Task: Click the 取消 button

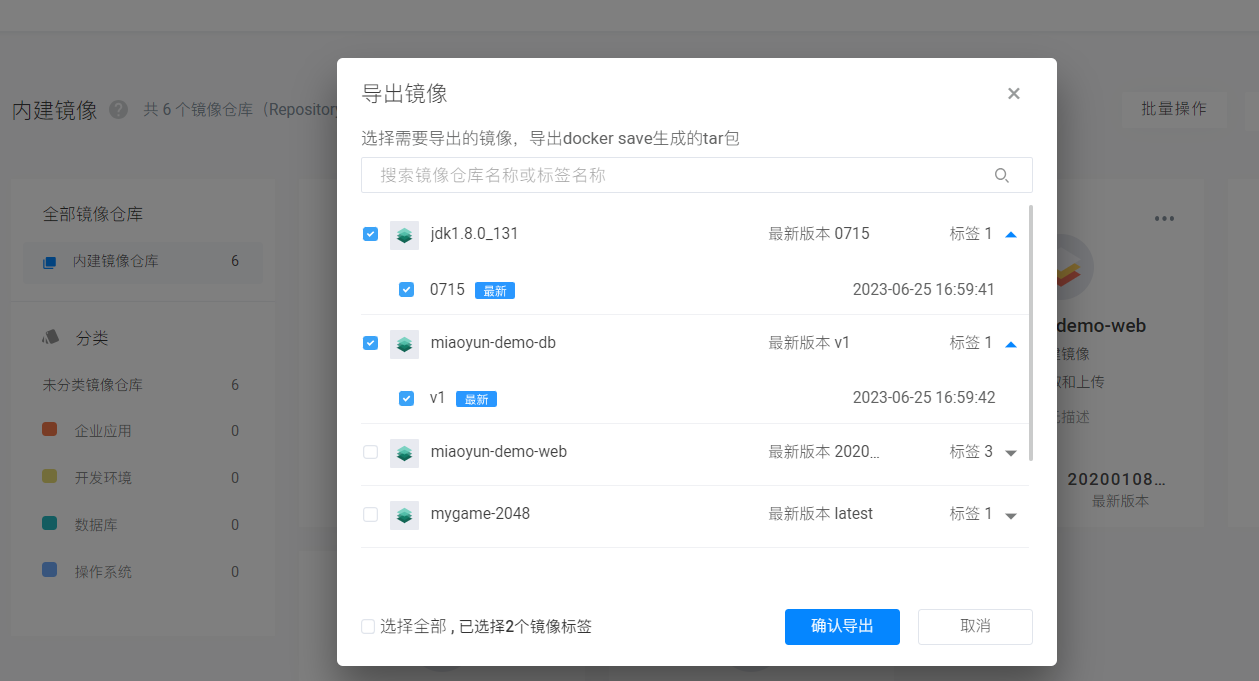Action: [x=974, y=627]
